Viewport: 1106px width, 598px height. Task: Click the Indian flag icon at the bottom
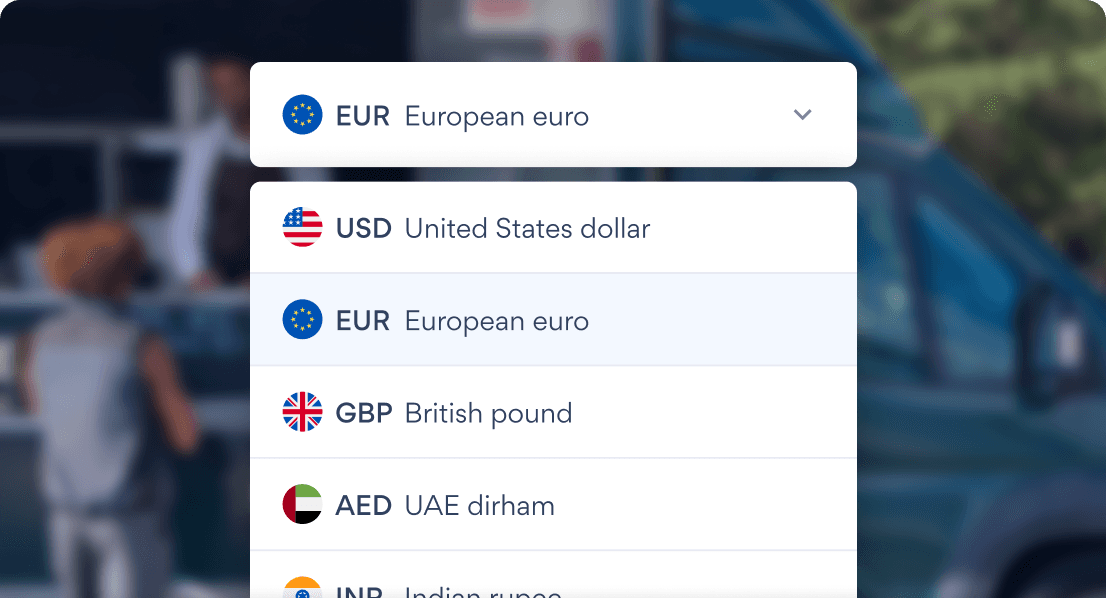point(303,590)
